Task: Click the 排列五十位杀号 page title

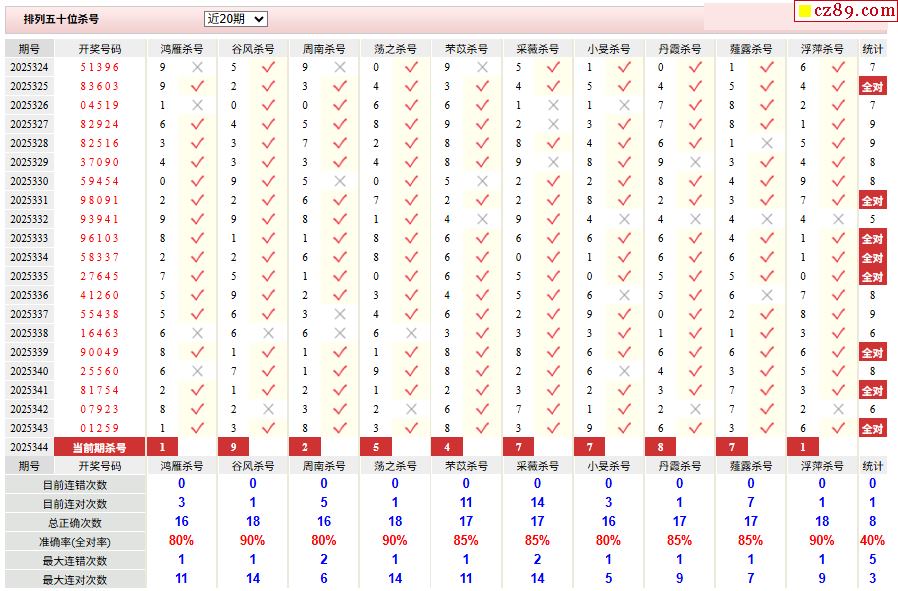Action: point(61,19)
